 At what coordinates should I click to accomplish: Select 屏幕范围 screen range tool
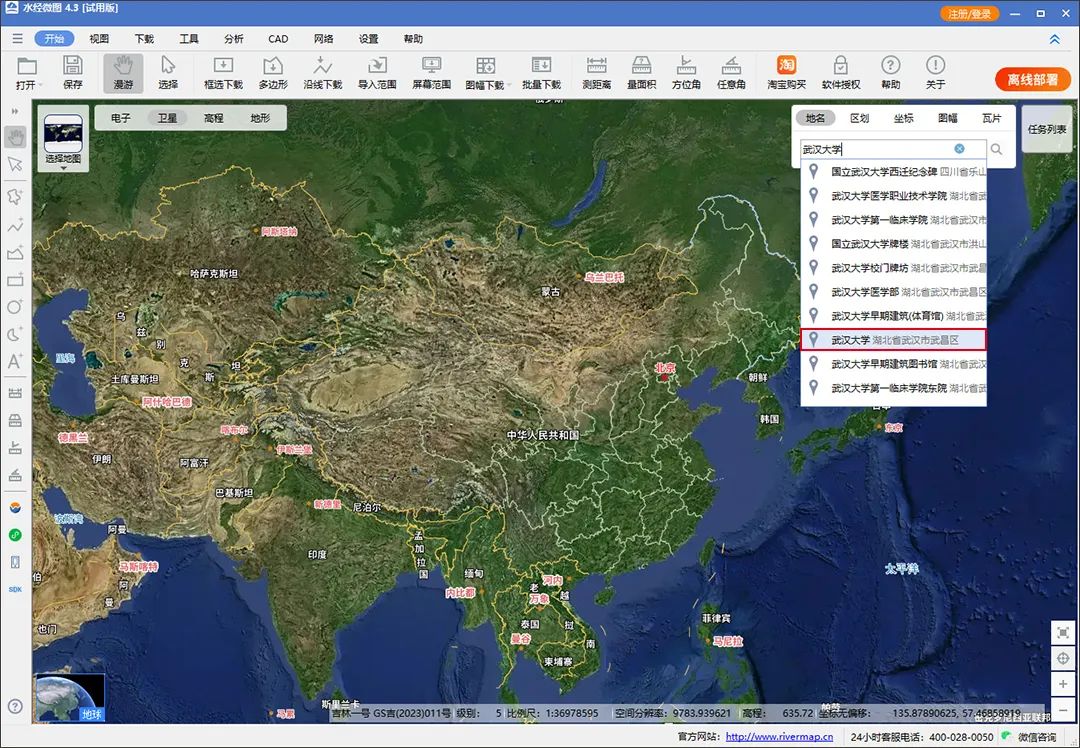coord(431,72)
